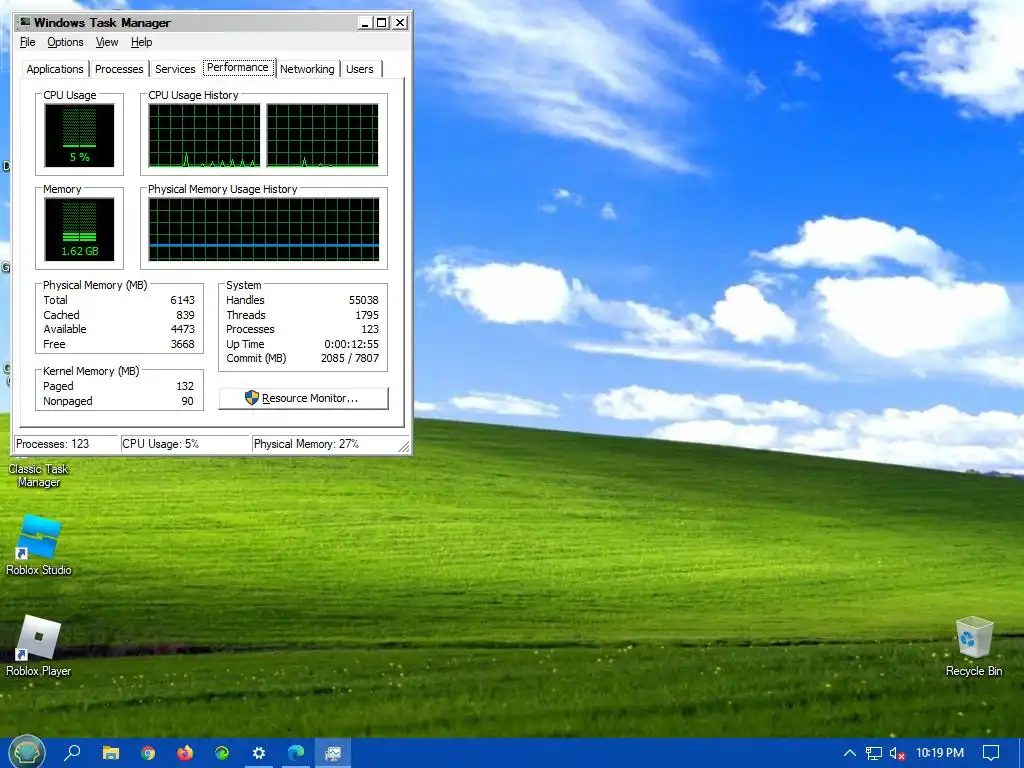1024x768 pixels.
Task: Open the green swirl app in taskbar
Action: (222, 753)
